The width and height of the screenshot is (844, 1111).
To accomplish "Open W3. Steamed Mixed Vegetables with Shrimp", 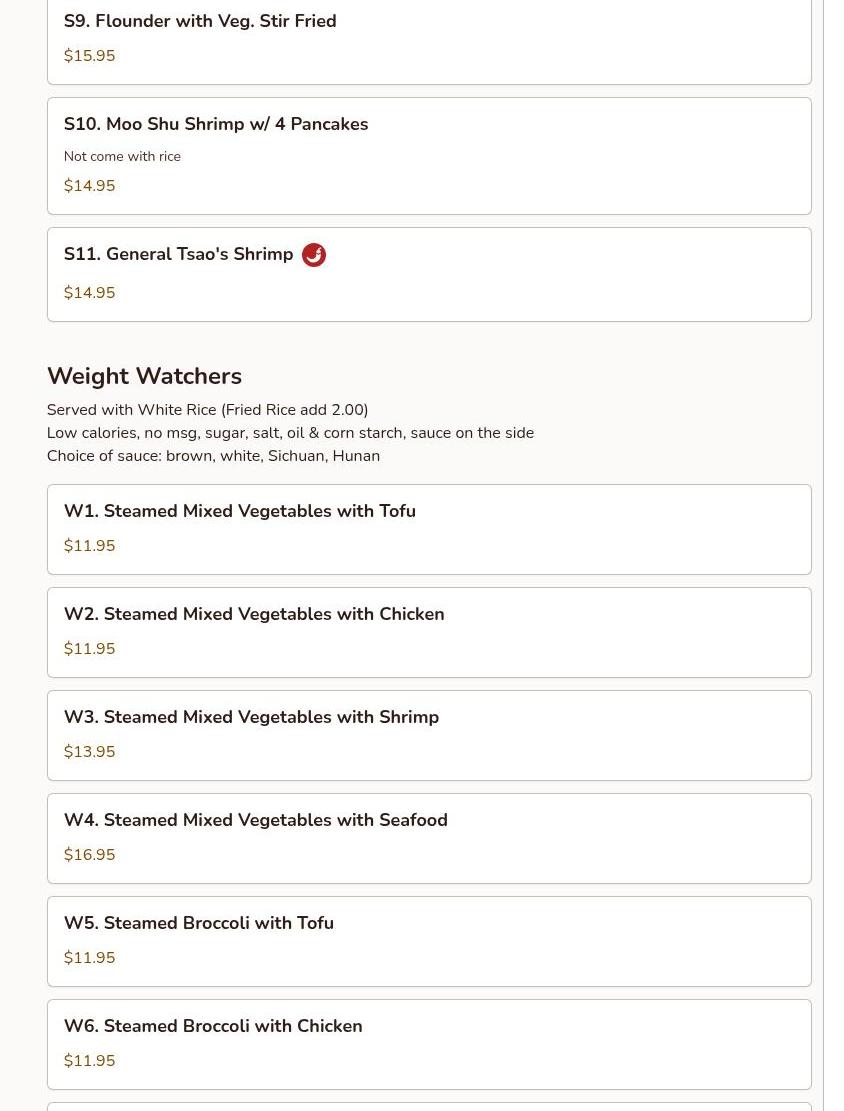I will pyautogui.click(x=251, y=717).
